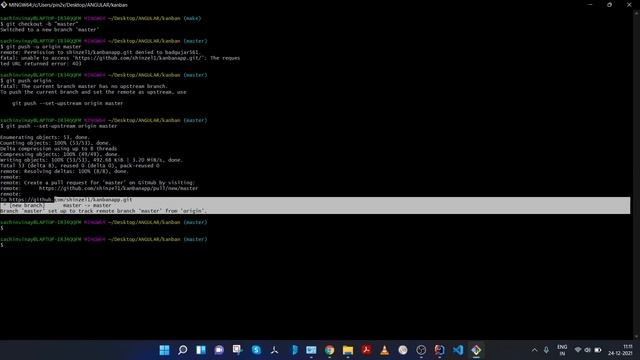This screenshot has width=640, height=360.
Task: Focus the Git Bash taskbar icon
Action: point(476,350)
